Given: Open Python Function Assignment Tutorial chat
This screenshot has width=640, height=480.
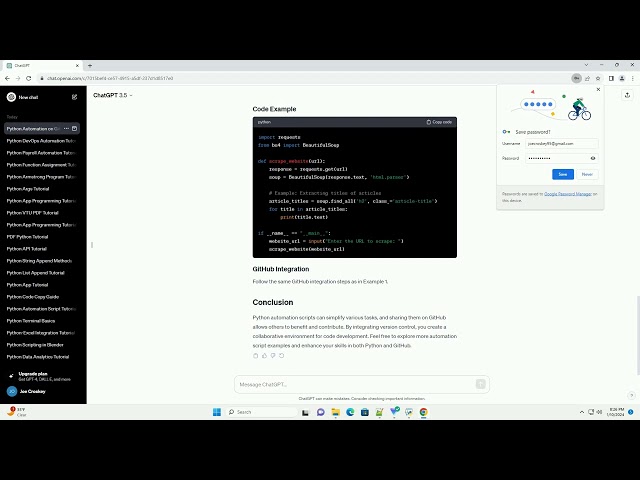Looking at the screenshot, I should (42, 165).
